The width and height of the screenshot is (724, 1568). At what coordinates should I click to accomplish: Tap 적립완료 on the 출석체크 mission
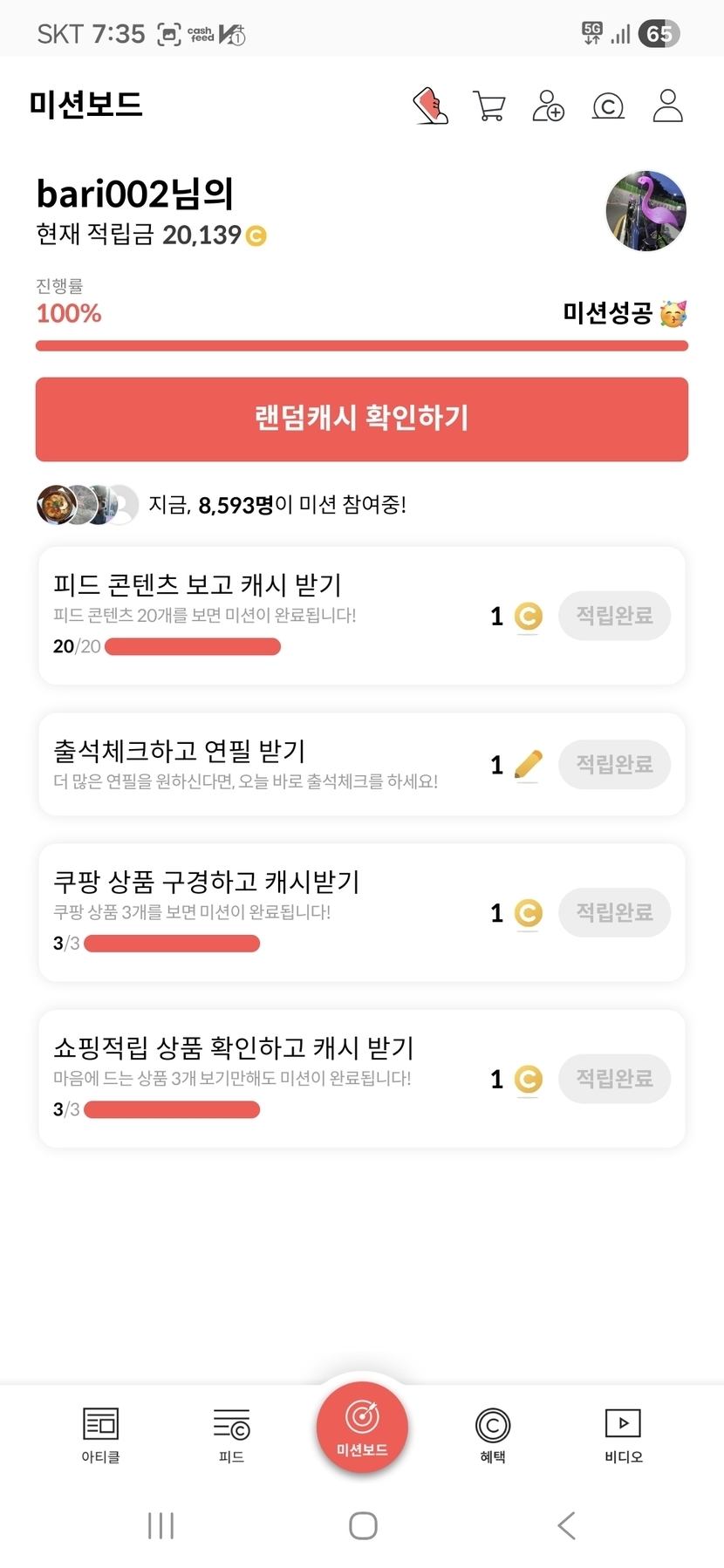[614, 765]
